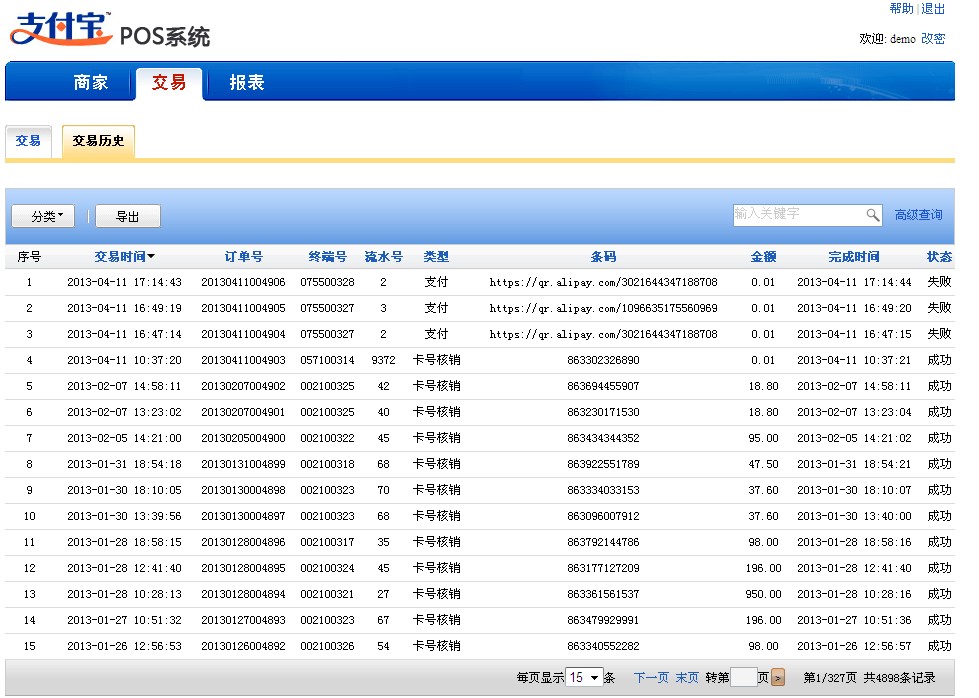This screenshot has width=979, height=698.
Task: Click the 改密 change password link
Action: point(933,39)
